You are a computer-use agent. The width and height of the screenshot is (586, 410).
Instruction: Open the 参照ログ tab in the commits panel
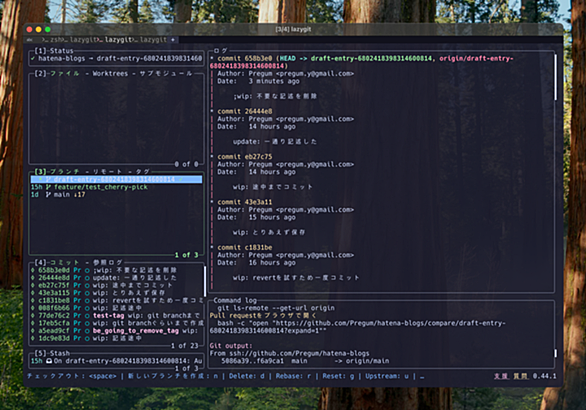(107, 262)
